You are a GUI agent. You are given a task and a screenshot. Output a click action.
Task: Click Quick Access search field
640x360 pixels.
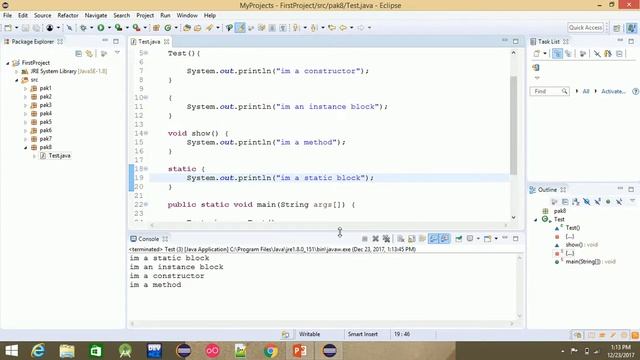pos(585,28)
